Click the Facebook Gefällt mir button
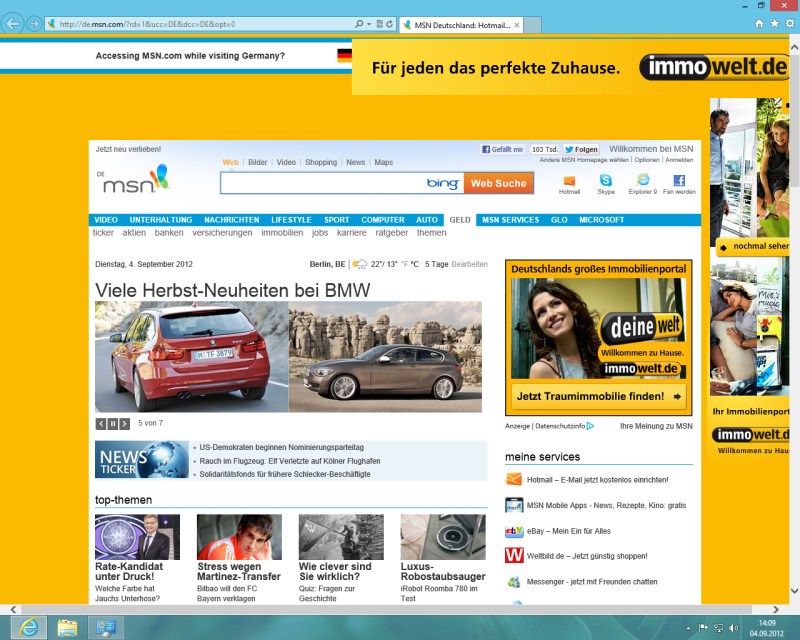Viewport: 800px width, 640px height. [x=503, y=149]
